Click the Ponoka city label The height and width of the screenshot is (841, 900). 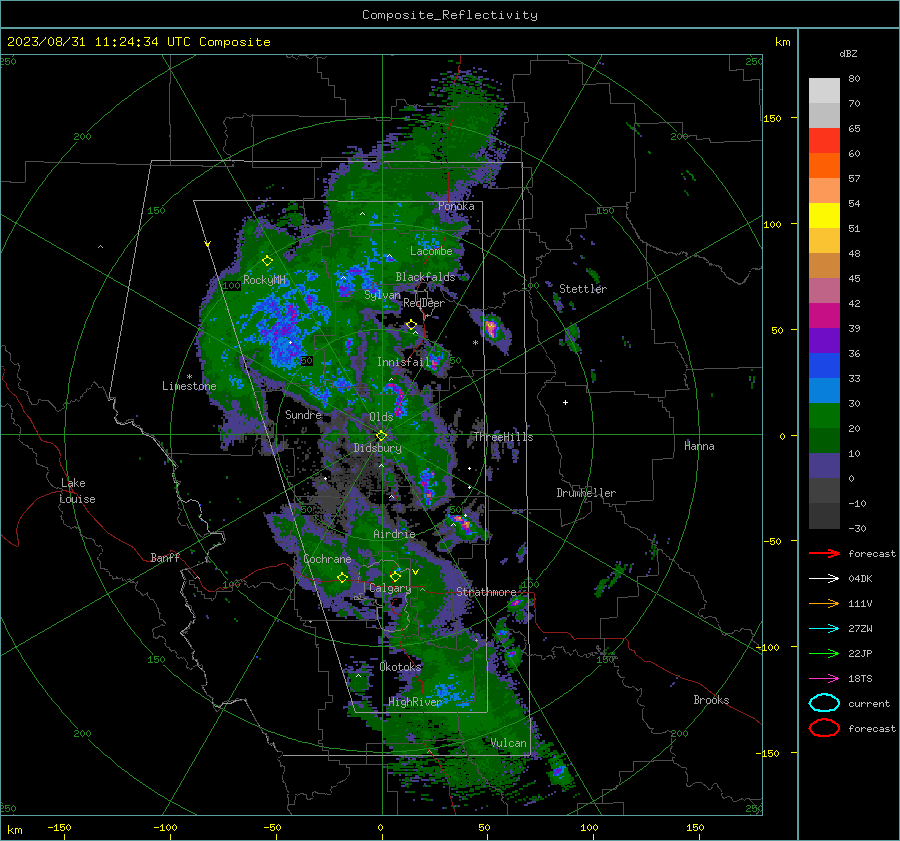[456, 206]
